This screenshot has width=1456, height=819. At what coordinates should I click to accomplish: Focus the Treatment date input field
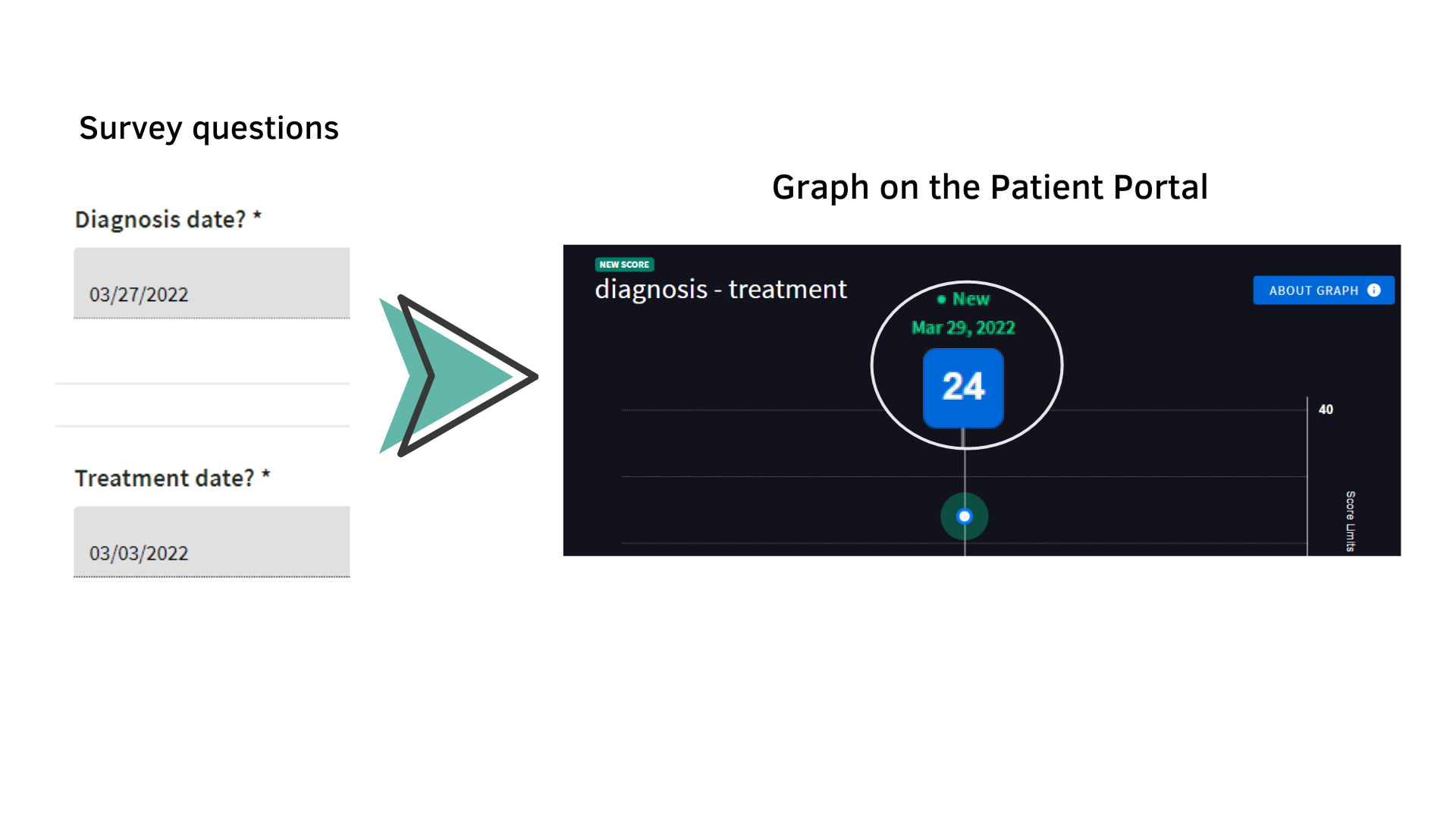212,542
